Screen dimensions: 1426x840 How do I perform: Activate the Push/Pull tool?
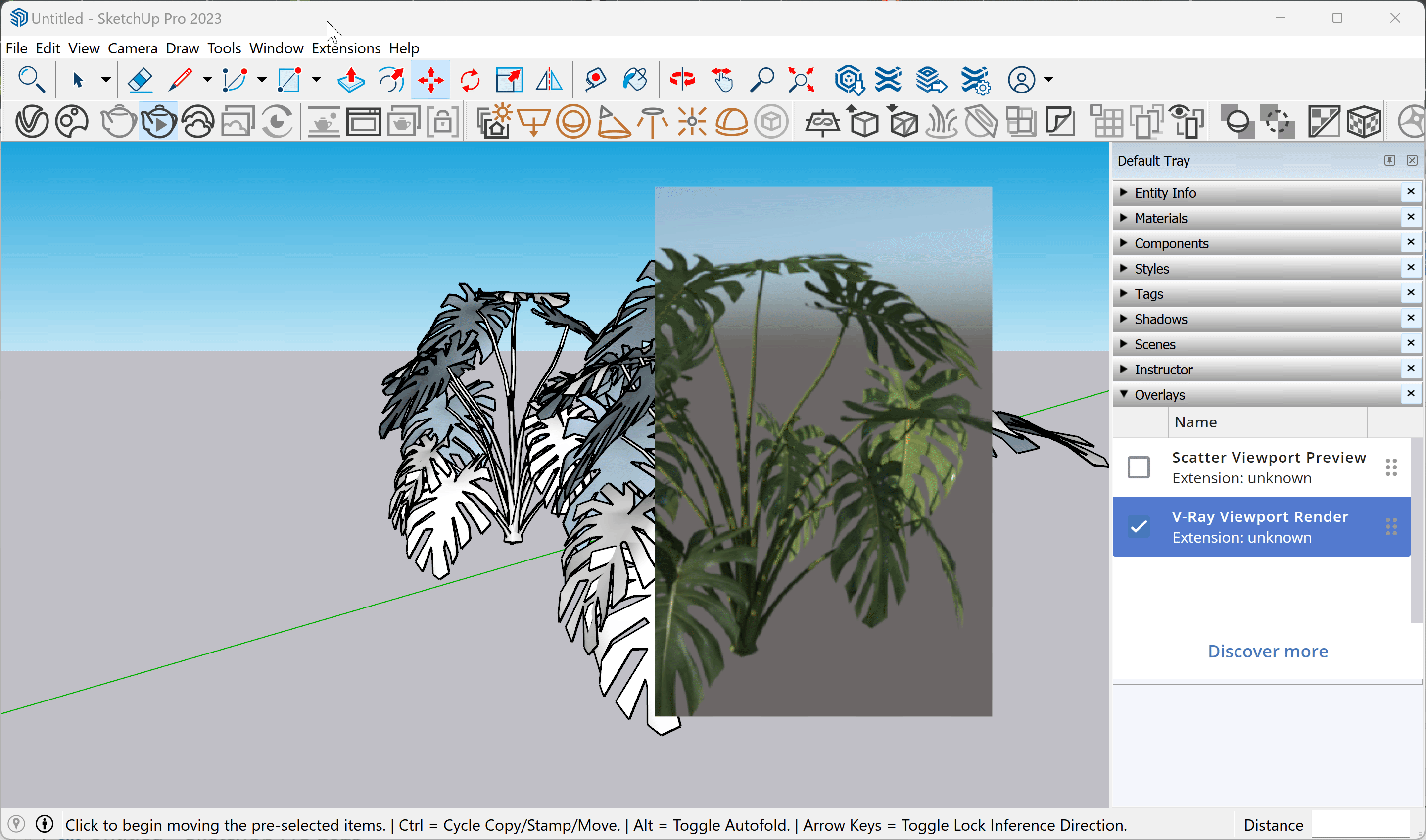pyautogui.click(x=351, y=79)
